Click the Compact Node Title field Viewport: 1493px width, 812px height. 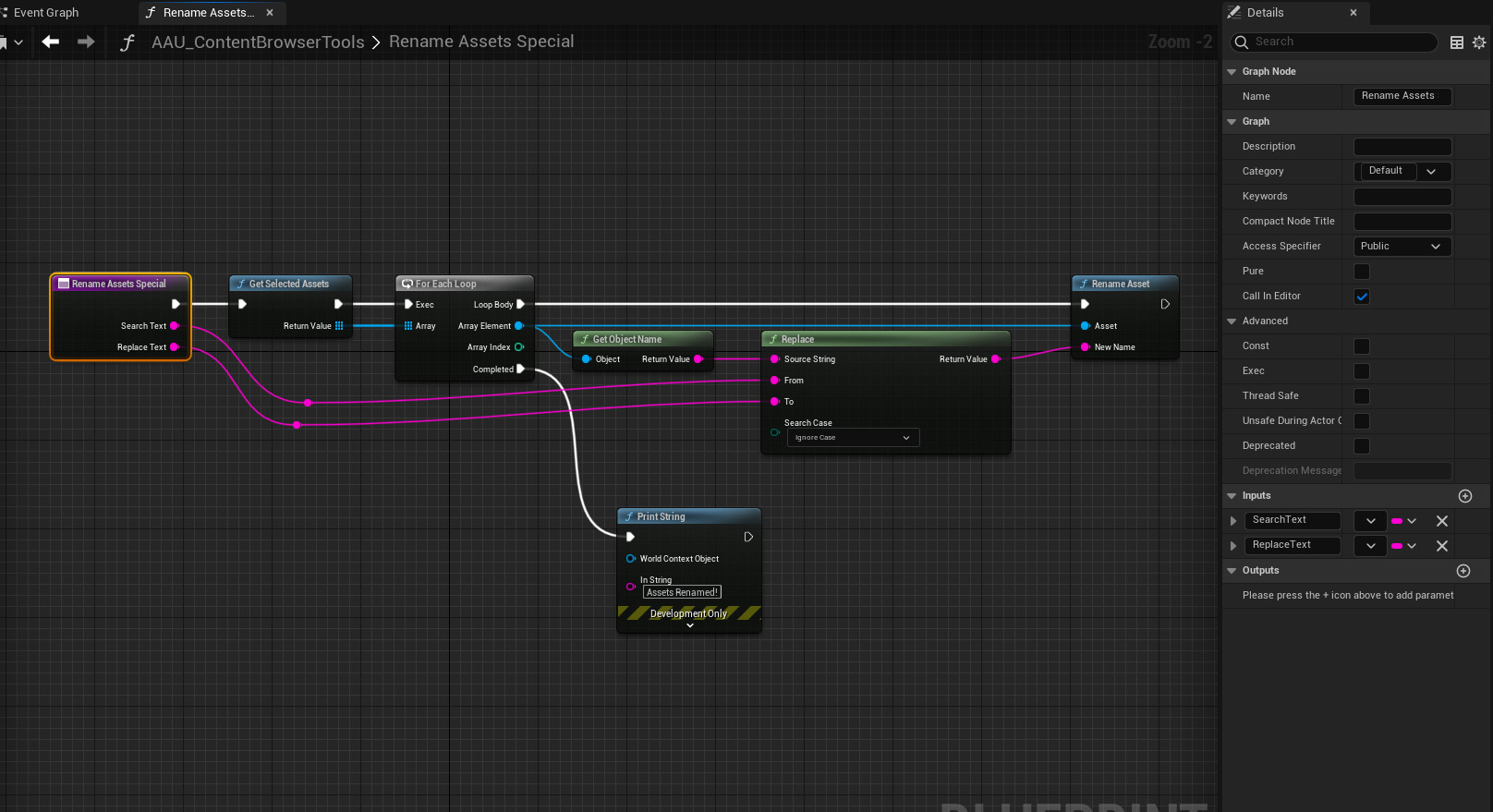coord(1402,221)
